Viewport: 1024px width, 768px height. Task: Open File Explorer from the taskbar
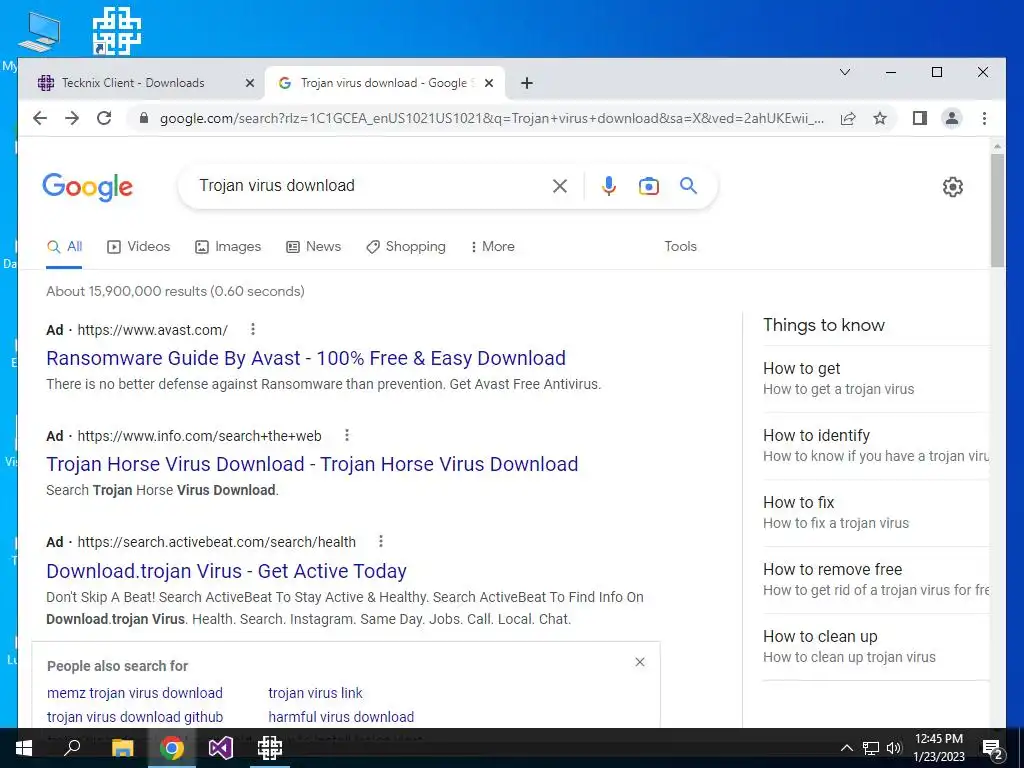tap(122, 748)
